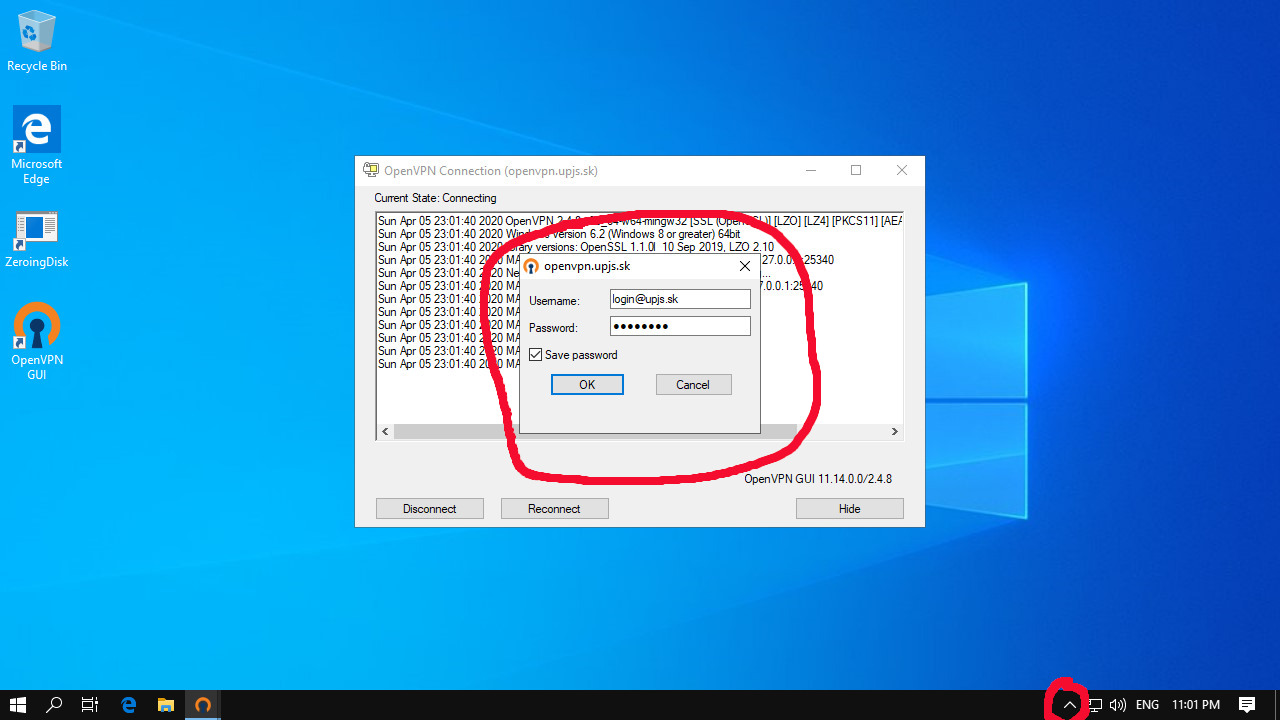Click the Show desktop strip at taskbar end
The height and width of the screenshot is (720, 1280).
[1277, 705]
